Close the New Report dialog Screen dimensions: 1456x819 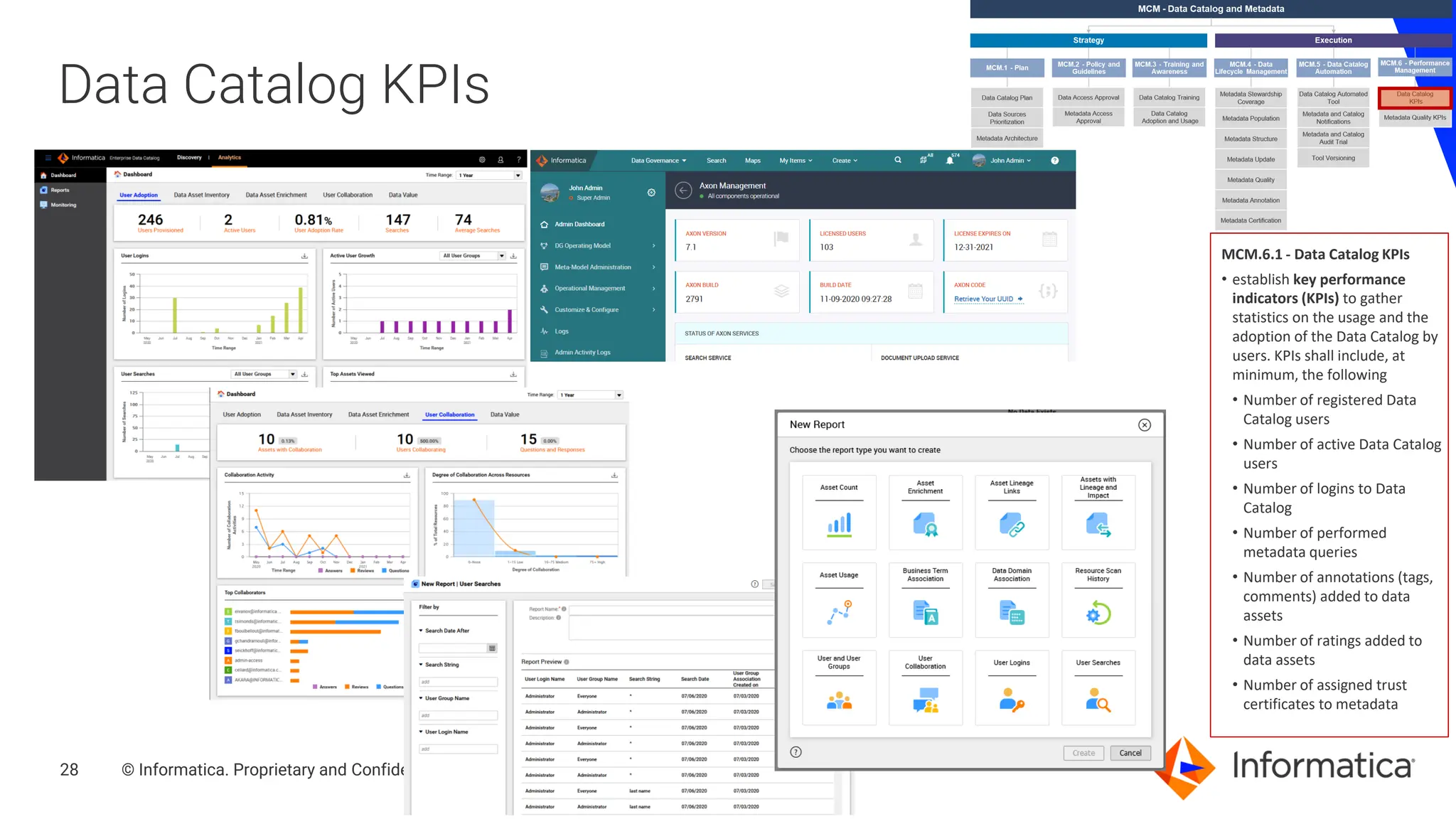coord(1145,425)
